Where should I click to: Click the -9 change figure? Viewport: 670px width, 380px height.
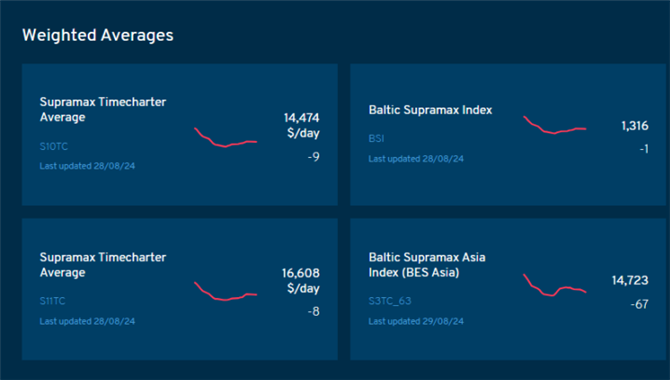(x=314, y=157)
